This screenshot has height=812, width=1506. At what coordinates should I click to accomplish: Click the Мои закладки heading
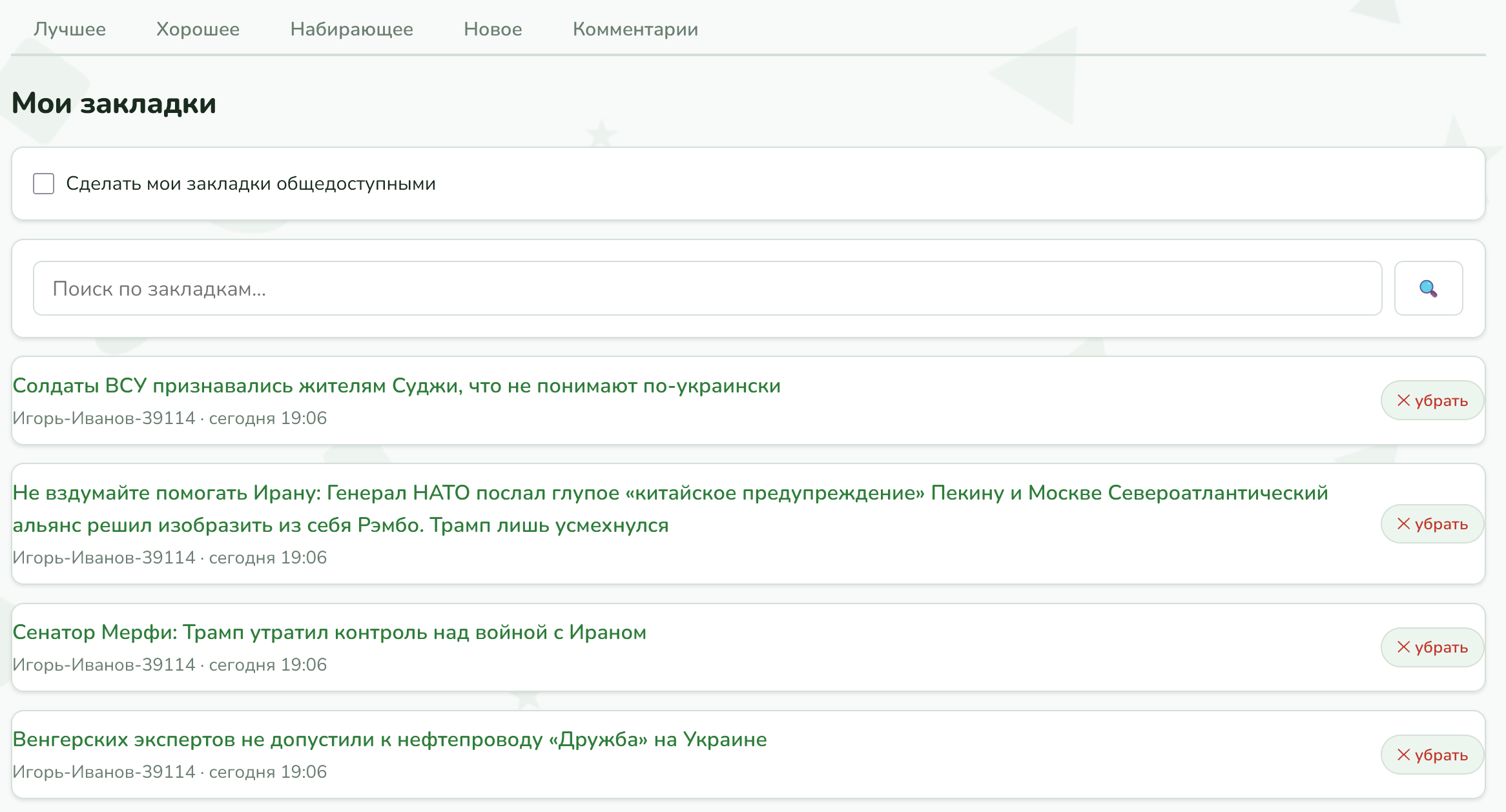tap(114, 104)
